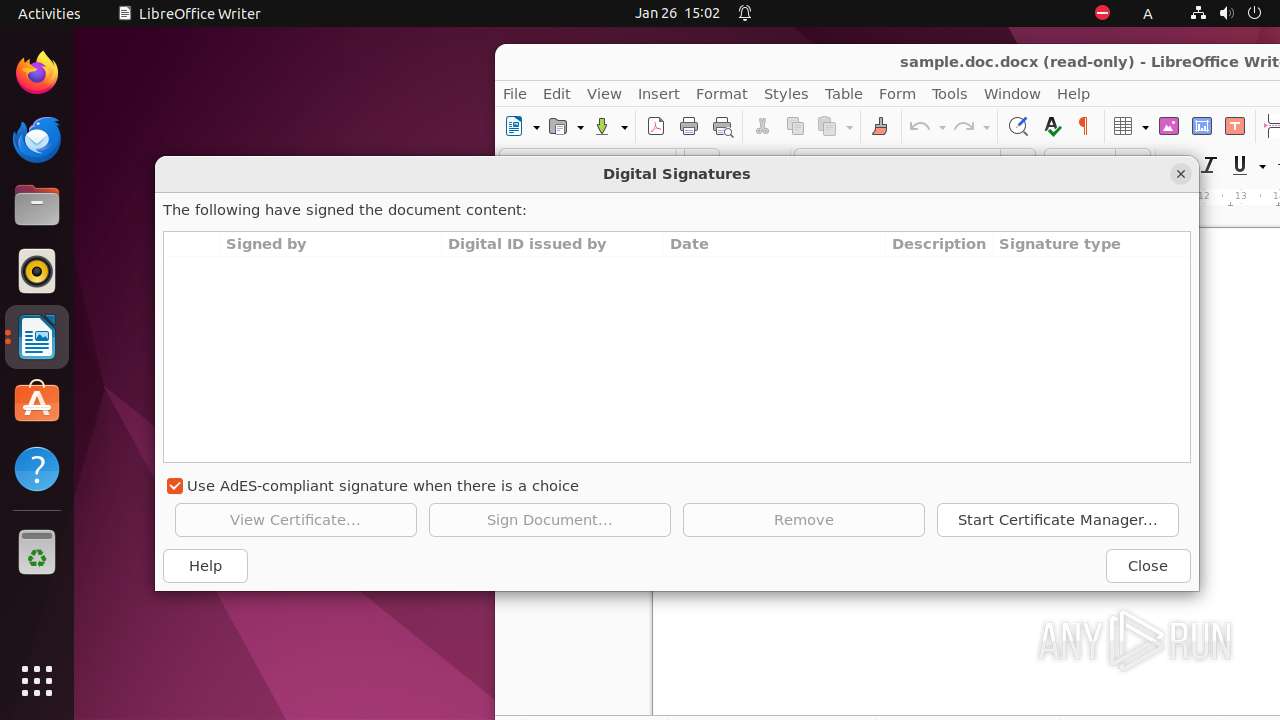Select Clone Formatting paintbrush icon
1280x720 pixels.
(880, 126)
